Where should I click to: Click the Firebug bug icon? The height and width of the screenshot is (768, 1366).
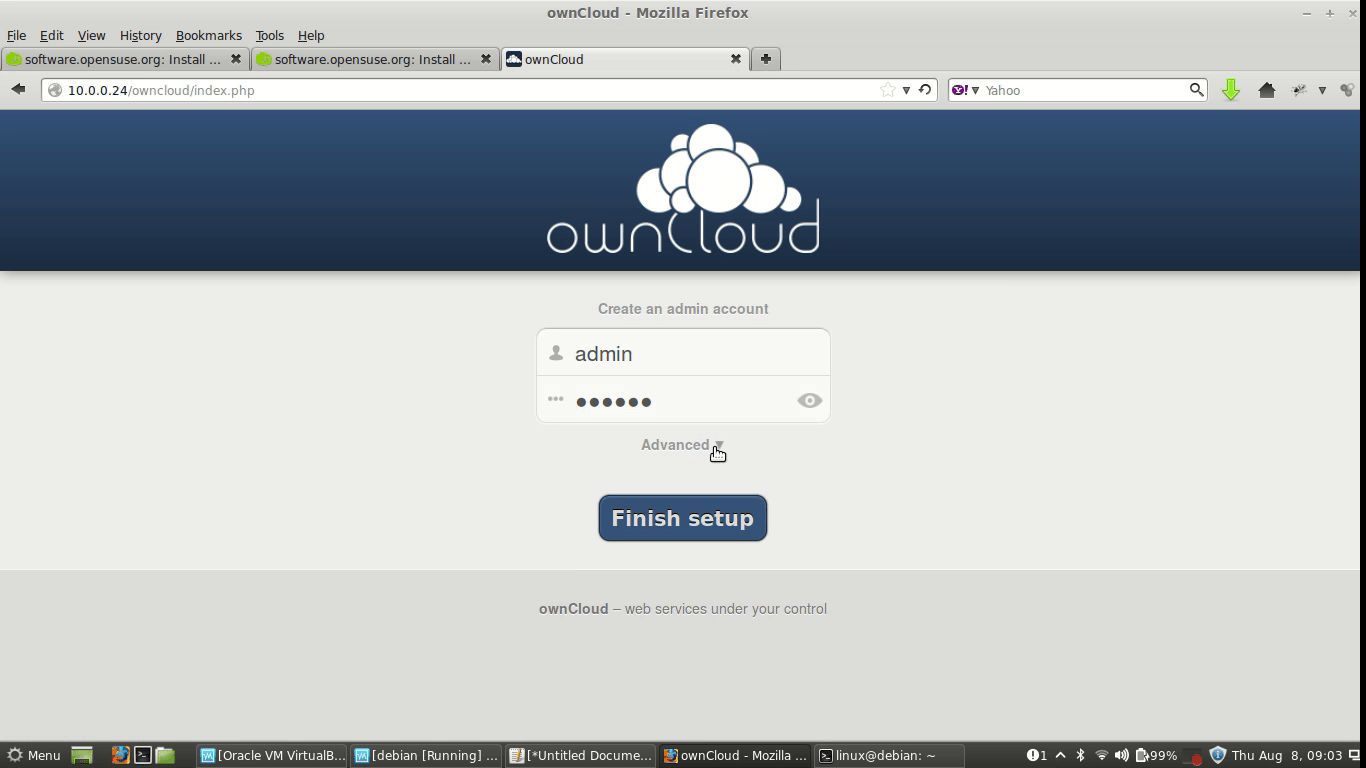[1299, 90]
